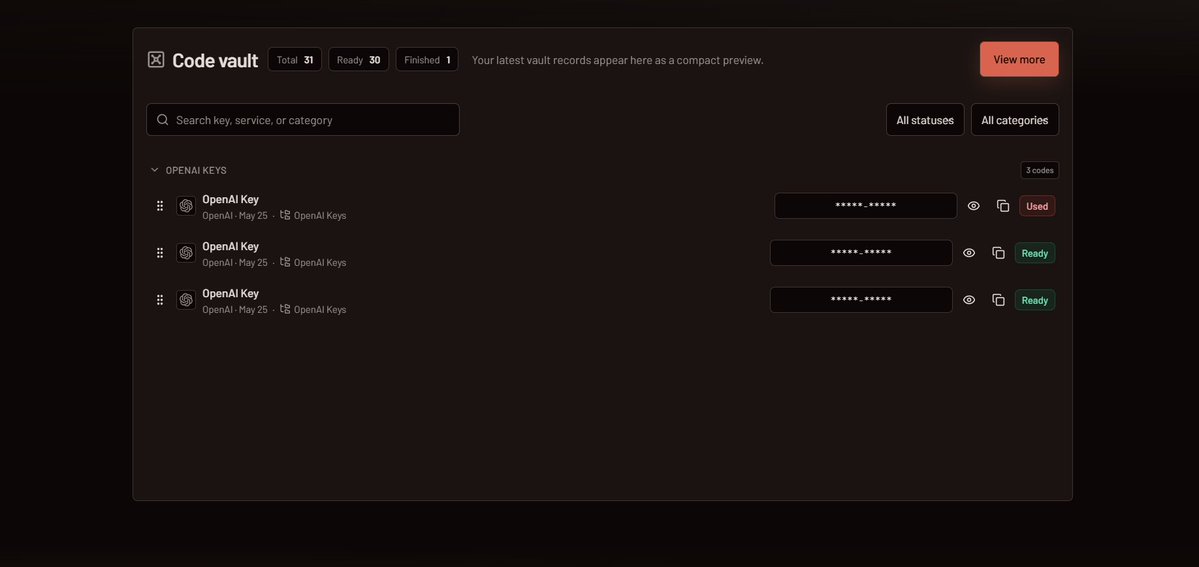
Task: Click category tree icon in last key row
Action: coord(285,309)
